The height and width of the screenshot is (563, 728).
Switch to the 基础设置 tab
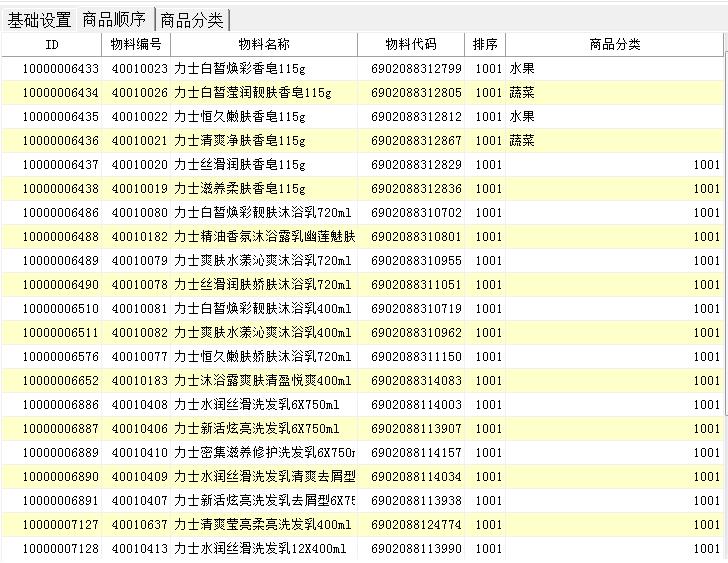click(x=39, y=20)
